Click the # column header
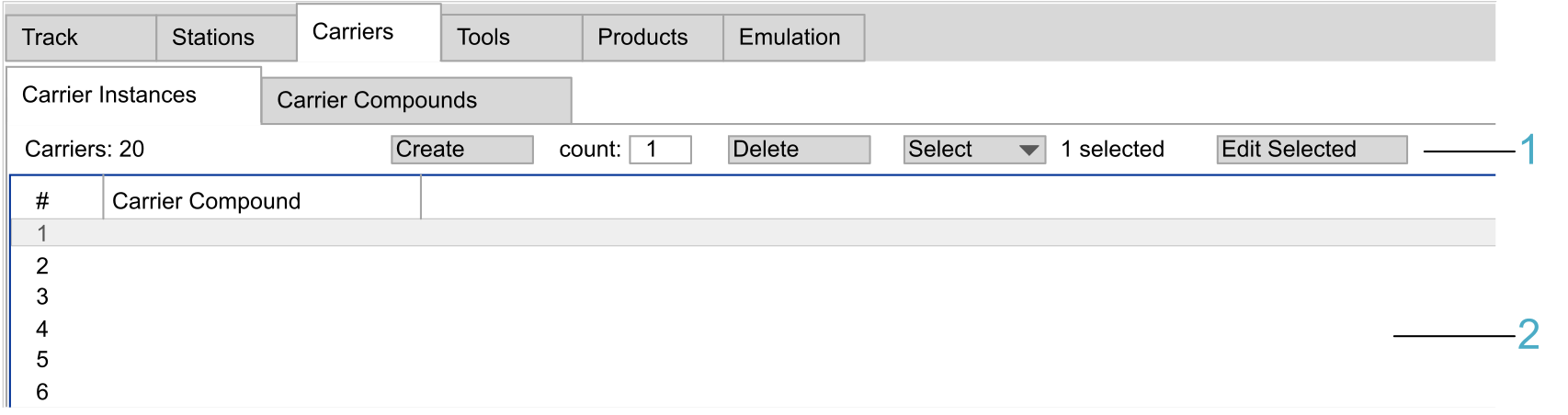 (56, 201)
